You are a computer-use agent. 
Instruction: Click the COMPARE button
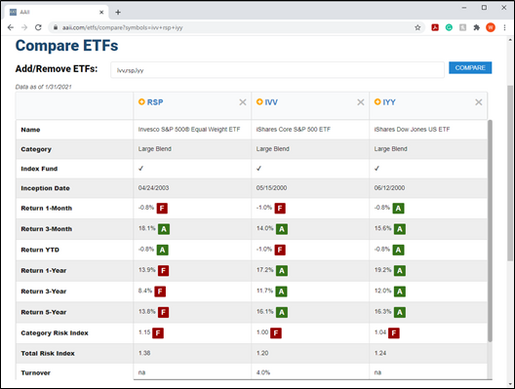[470, 68]
